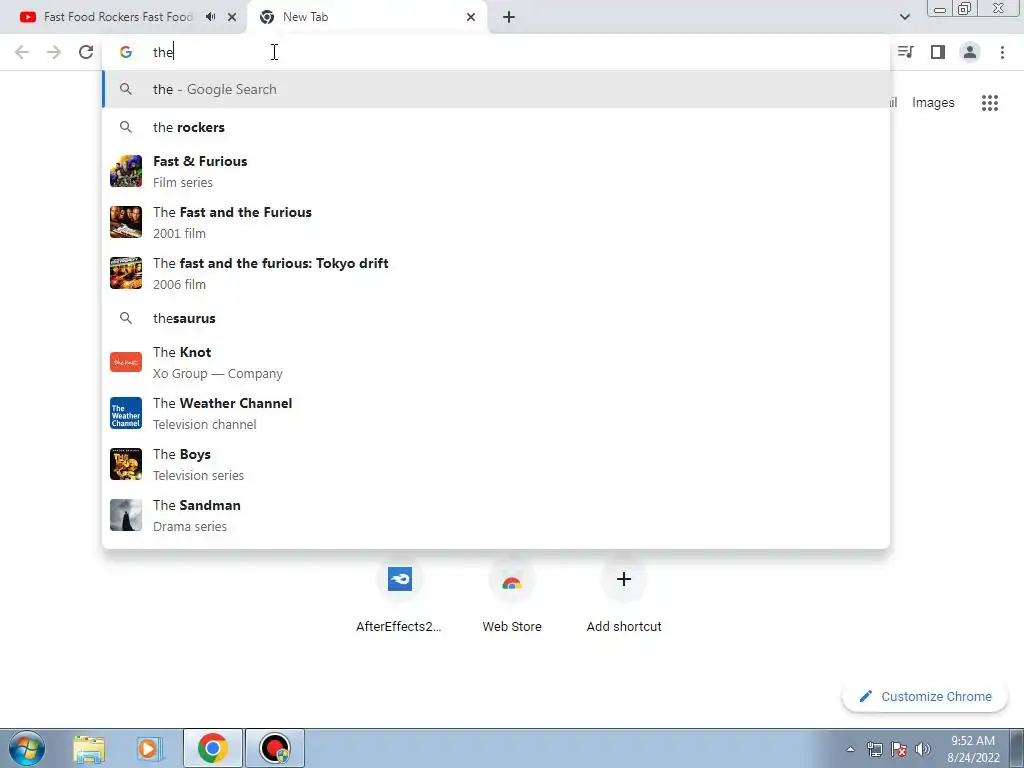Pick The Fast and the Furious 2001 film
The height and width of the screenshot is (768, 1024).
coord(496,222)
